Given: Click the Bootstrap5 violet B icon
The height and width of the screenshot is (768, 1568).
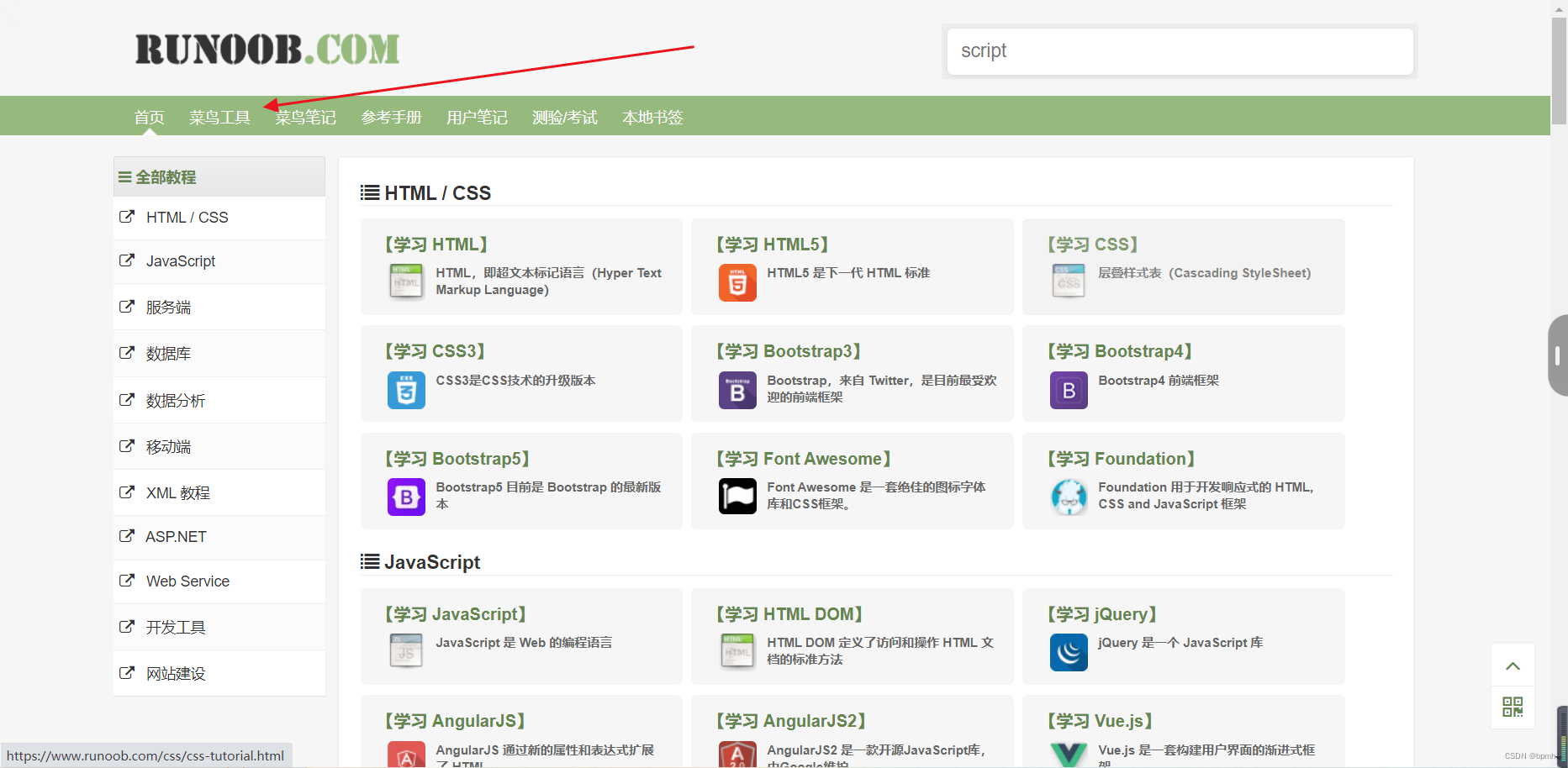Looking at the screenshot, I should click(x=406, y=497).
